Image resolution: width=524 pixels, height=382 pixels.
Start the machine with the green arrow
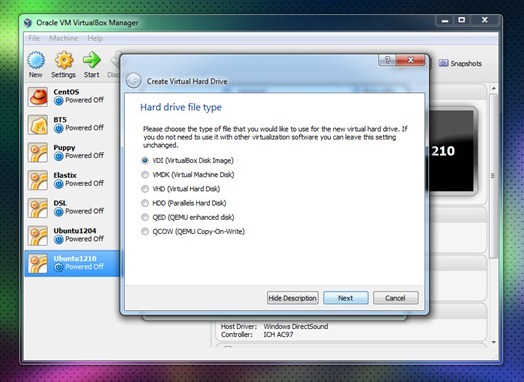point(92,60)
